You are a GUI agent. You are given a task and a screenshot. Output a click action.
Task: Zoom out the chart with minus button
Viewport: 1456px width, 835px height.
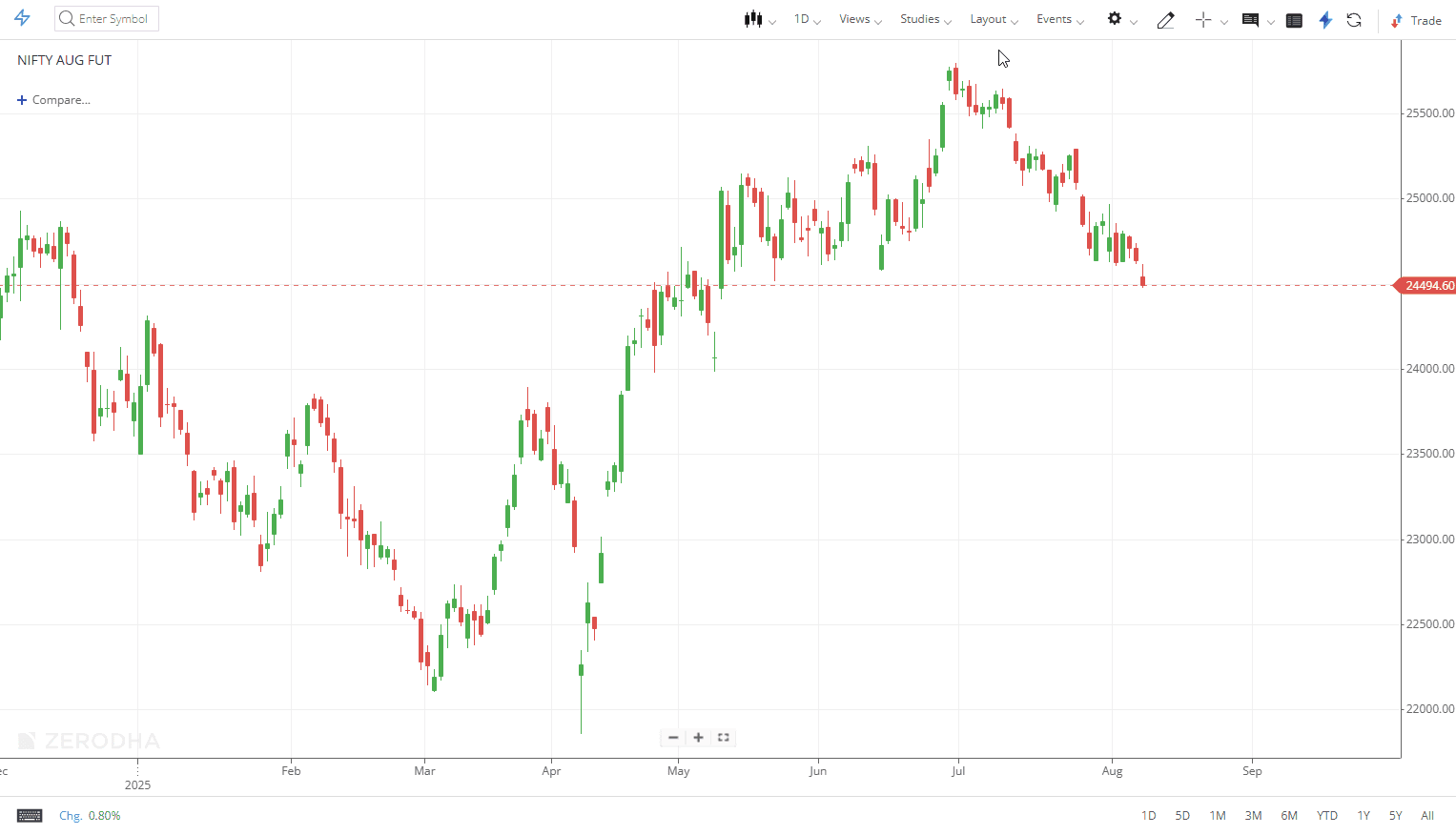673,738
